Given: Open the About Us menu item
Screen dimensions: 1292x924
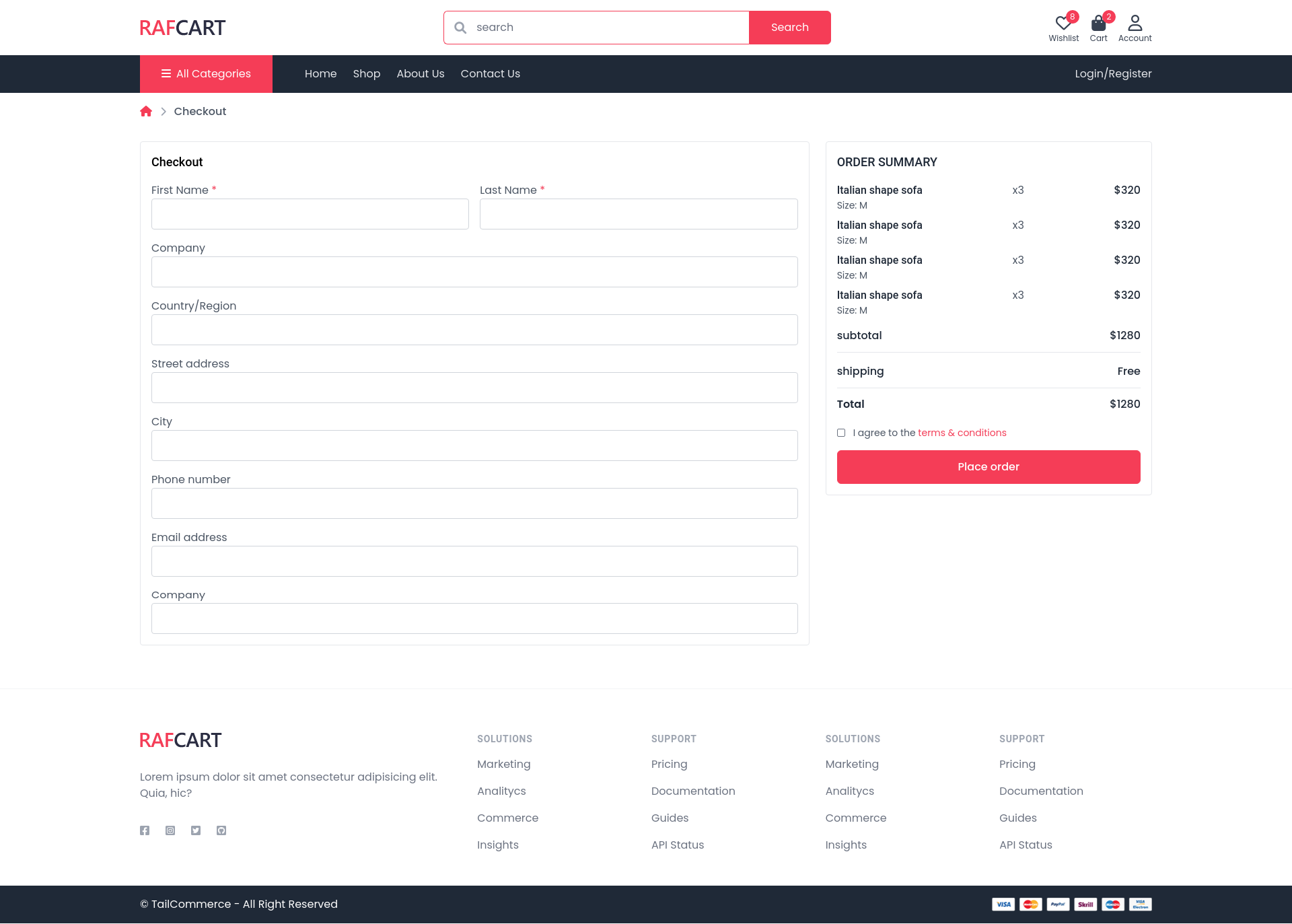Looking at the screenshot, I should pyautogui.click(x=421, y=74).
